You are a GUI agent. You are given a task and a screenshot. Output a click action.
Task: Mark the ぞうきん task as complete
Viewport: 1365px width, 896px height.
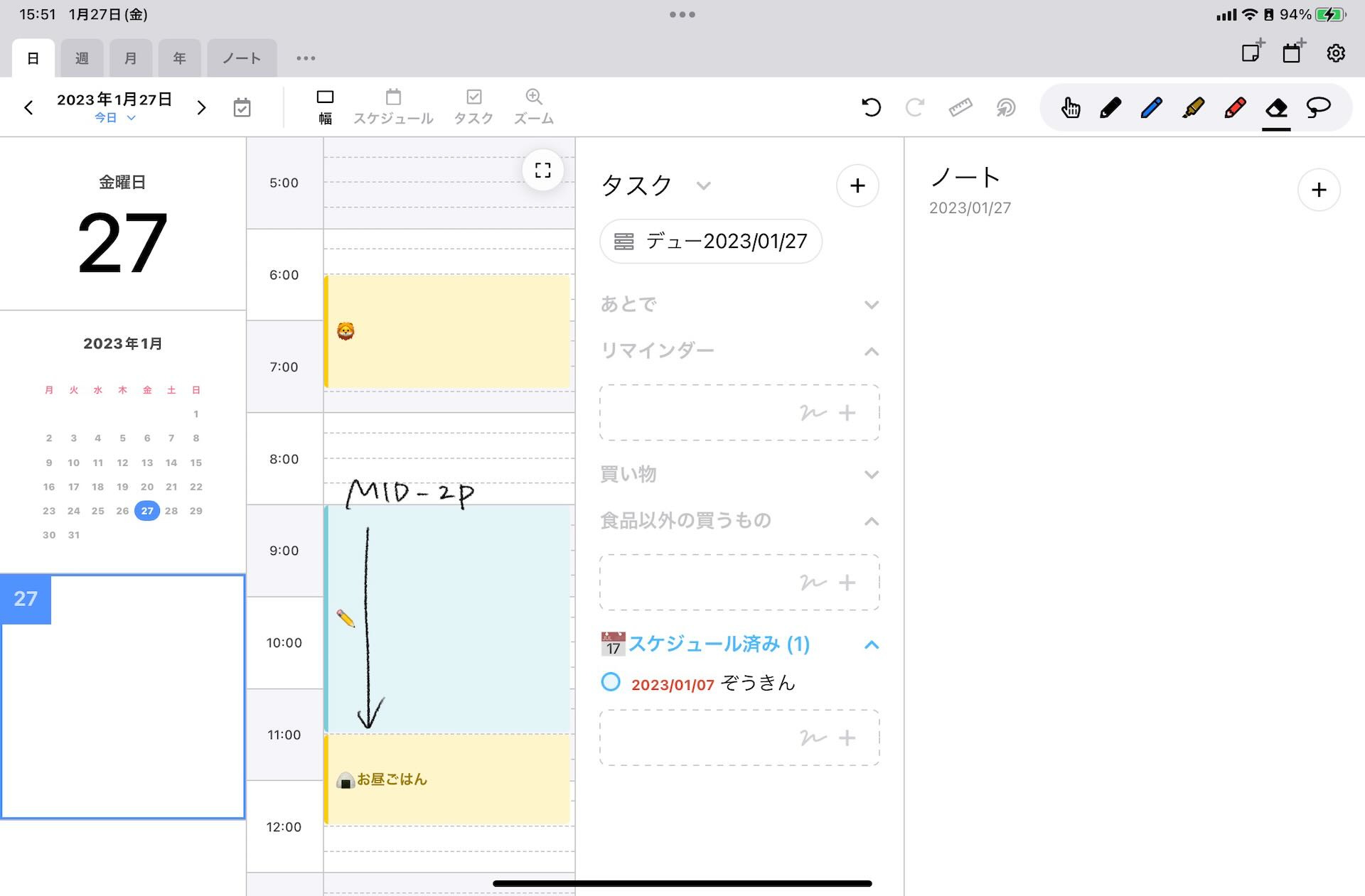click(610, 683)
